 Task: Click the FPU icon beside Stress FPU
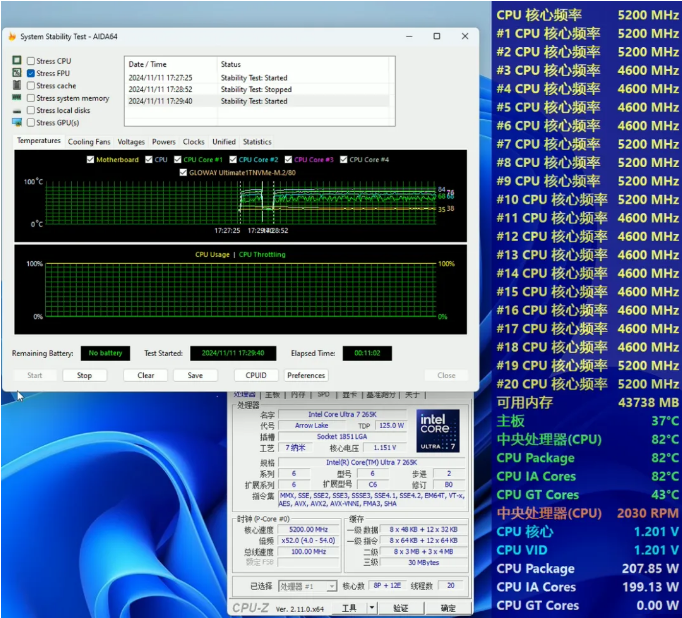pyautogui.click(x=17, y=73)
